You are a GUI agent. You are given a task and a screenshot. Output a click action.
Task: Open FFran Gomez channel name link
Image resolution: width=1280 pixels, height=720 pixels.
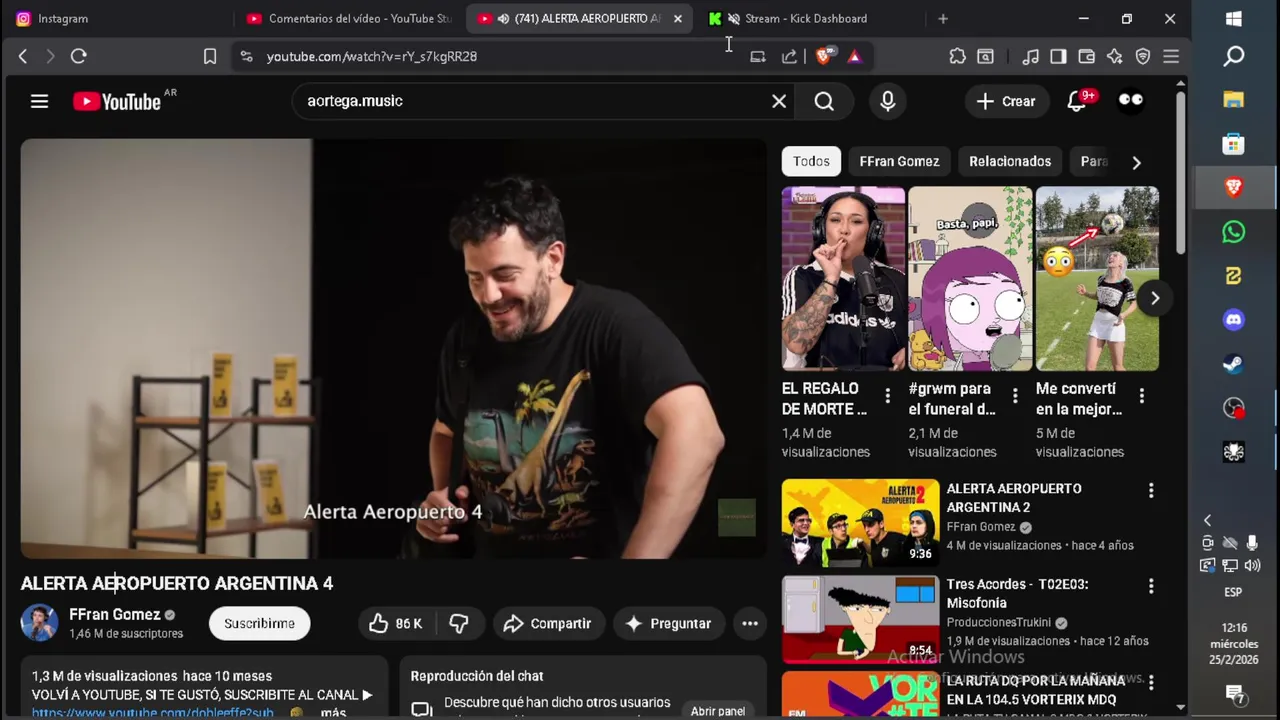[x=115, y=614]
